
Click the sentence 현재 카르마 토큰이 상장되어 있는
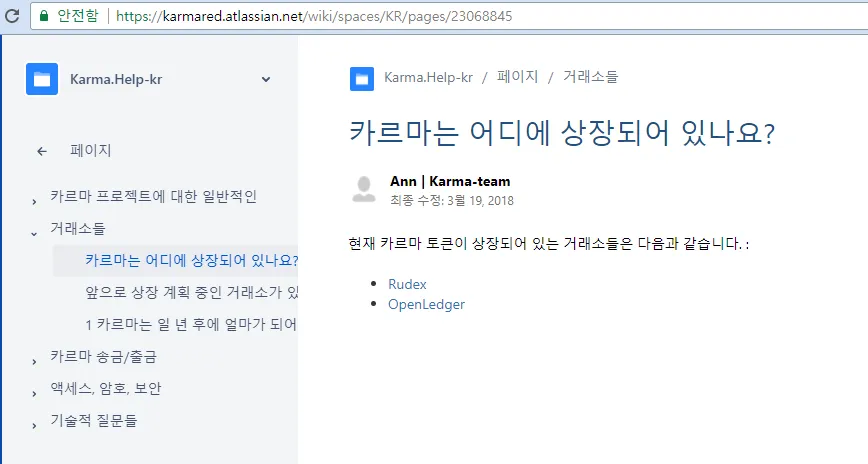point(453,244)
